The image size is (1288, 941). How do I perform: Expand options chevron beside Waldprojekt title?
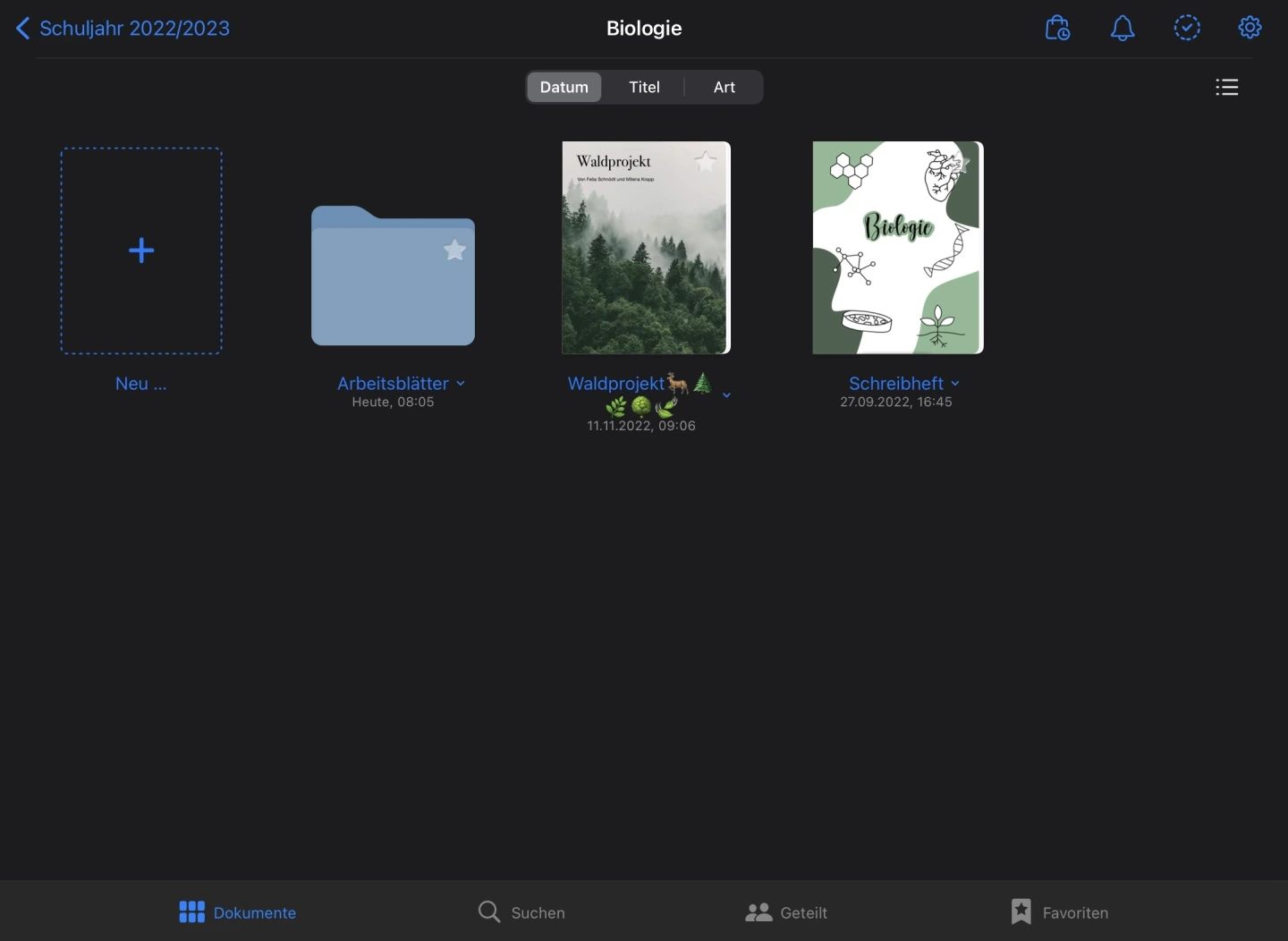(x=726, y=394)
